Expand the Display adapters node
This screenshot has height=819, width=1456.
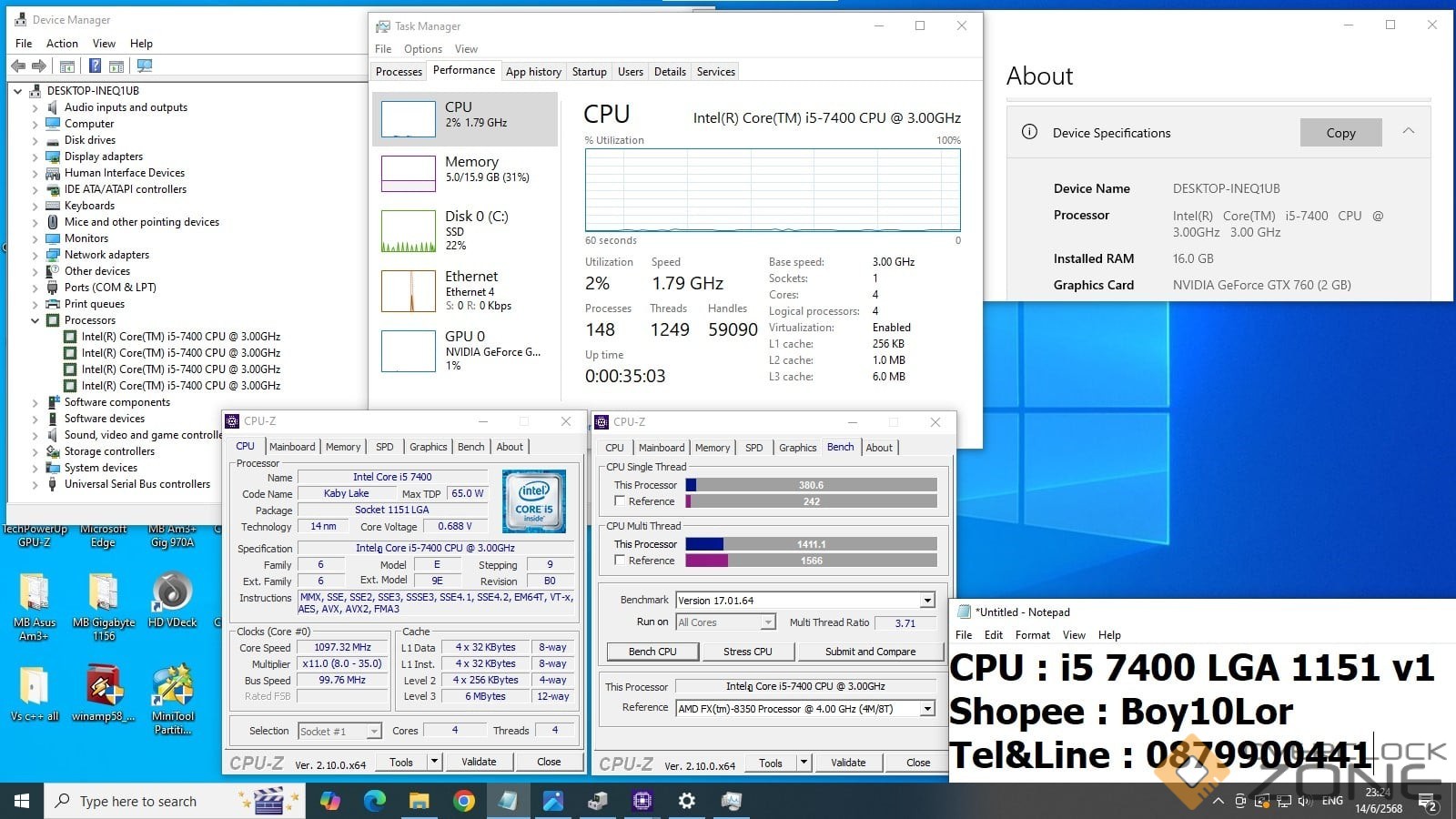pyautogui.click(x=35, y=157)
